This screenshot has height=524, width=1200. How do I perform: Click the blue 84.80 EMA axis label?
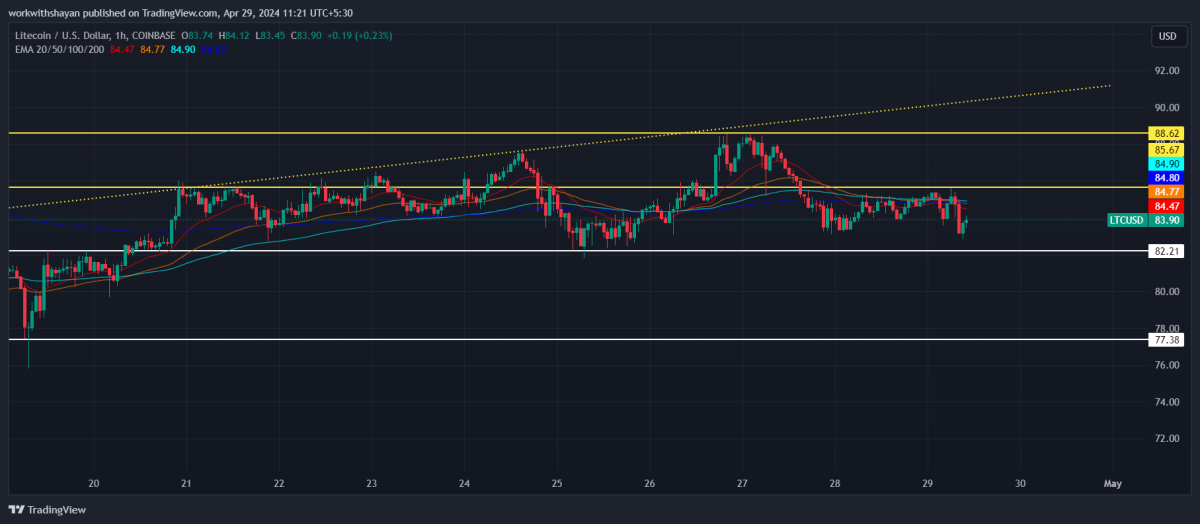coord(1166,178)
